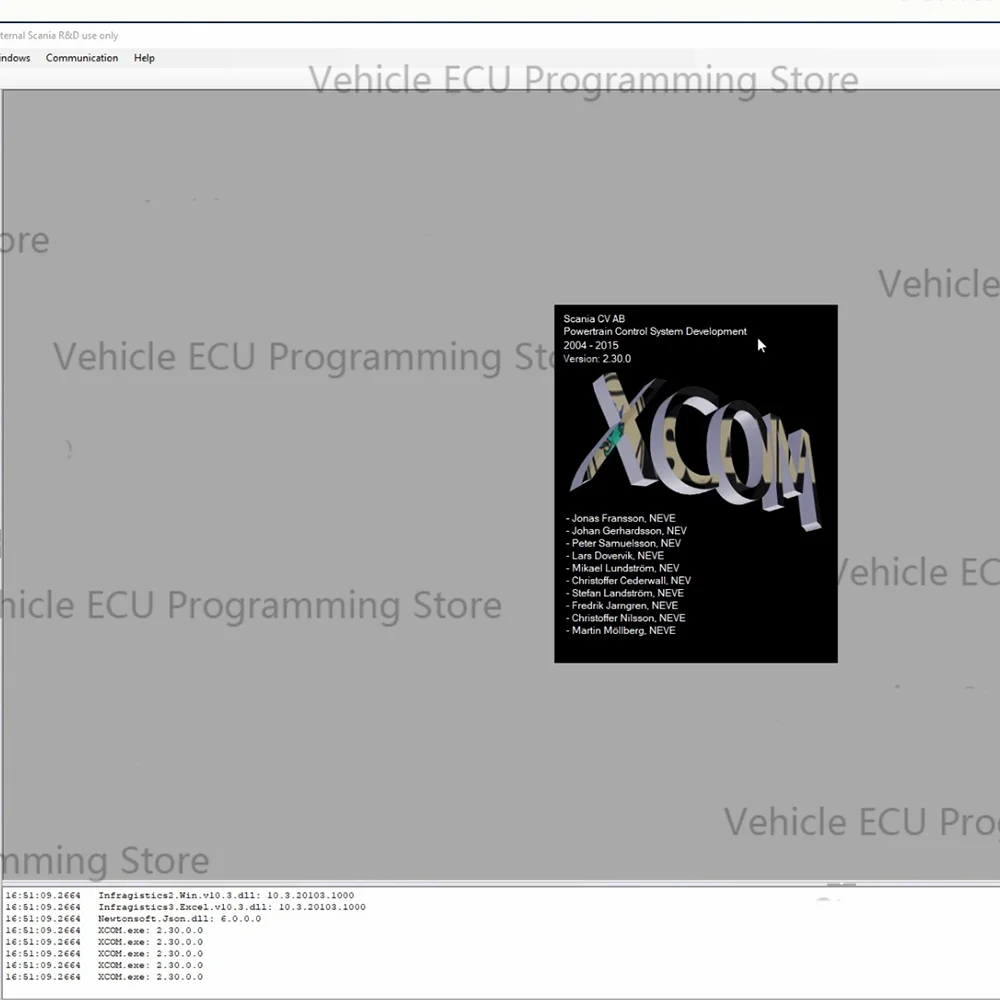The height and width of the screenshot is (1000, 1000).
Task: Open the Communication menu
Action: coord(82,58)
